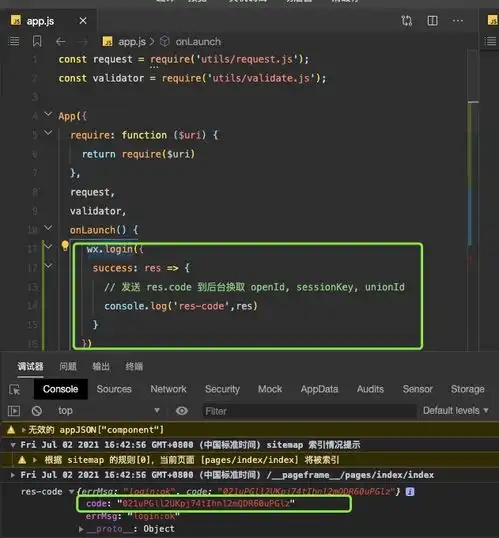Switch to the 终端 panel tab
499x538 pixels.
[x=134, y=366]
